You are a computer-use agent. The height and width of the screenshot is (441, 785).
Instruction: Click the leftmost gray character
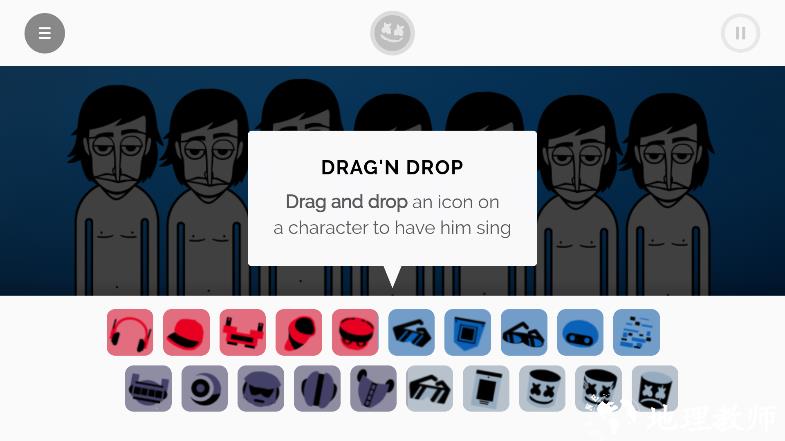[117, 193]
